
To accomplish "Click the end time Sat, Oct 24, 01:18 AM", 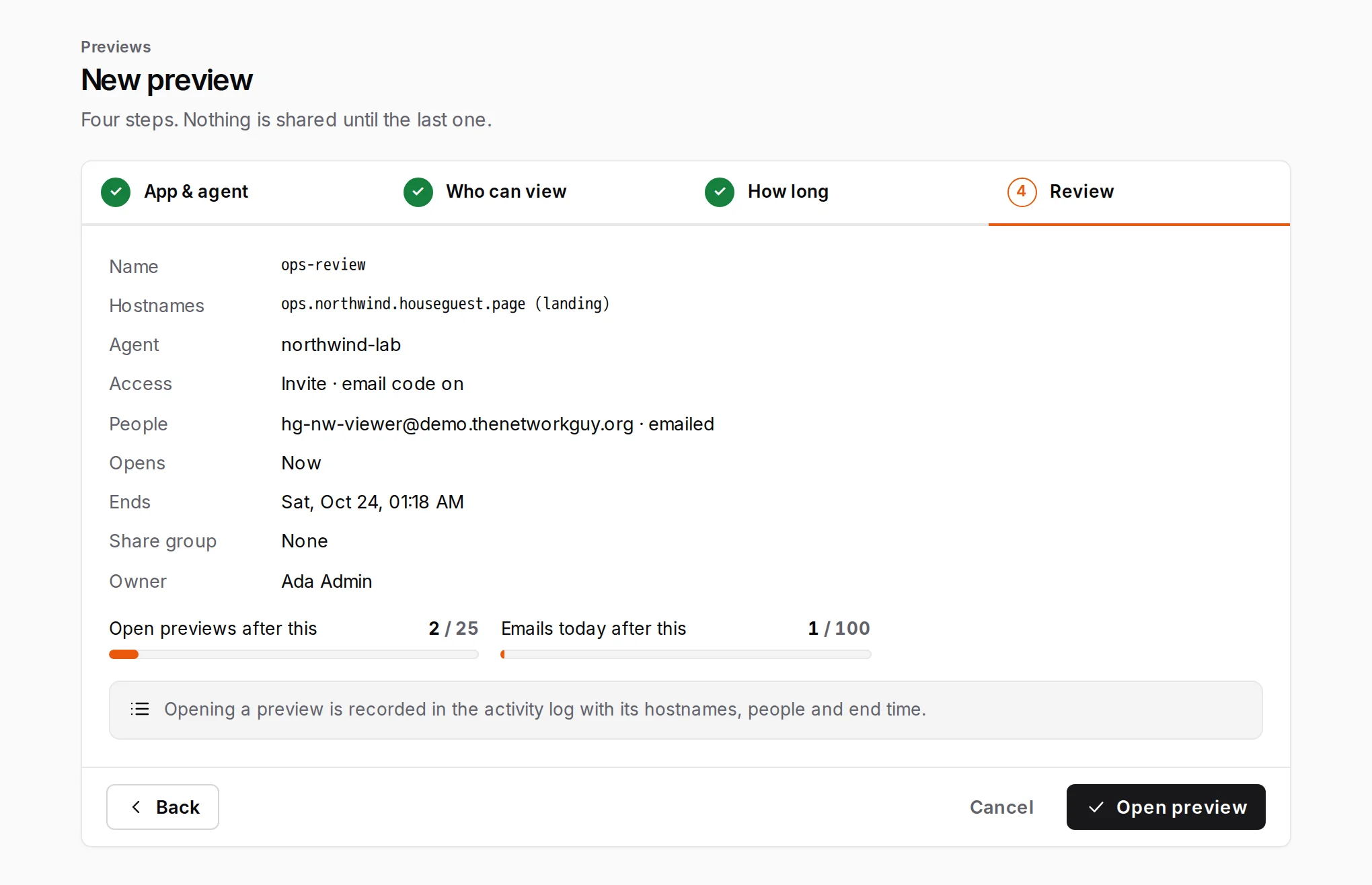I will (373, 502).
